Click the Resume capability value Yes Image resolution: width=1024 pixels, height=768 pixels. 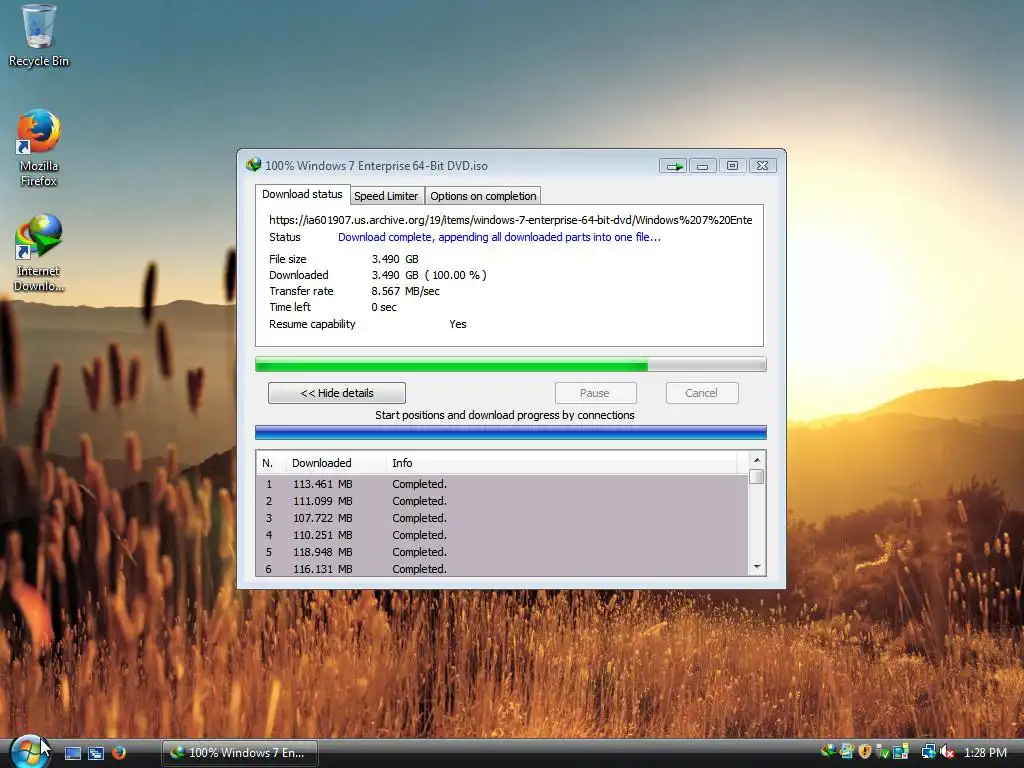click(x=458, y=324)
